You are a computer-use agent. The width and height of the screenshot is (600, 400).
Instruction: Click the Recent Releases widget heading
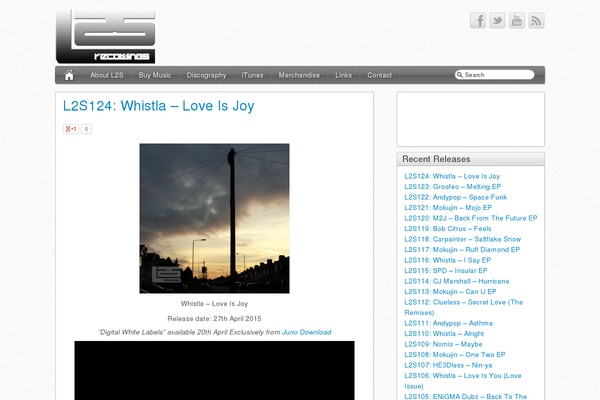[x=436, y=159]
